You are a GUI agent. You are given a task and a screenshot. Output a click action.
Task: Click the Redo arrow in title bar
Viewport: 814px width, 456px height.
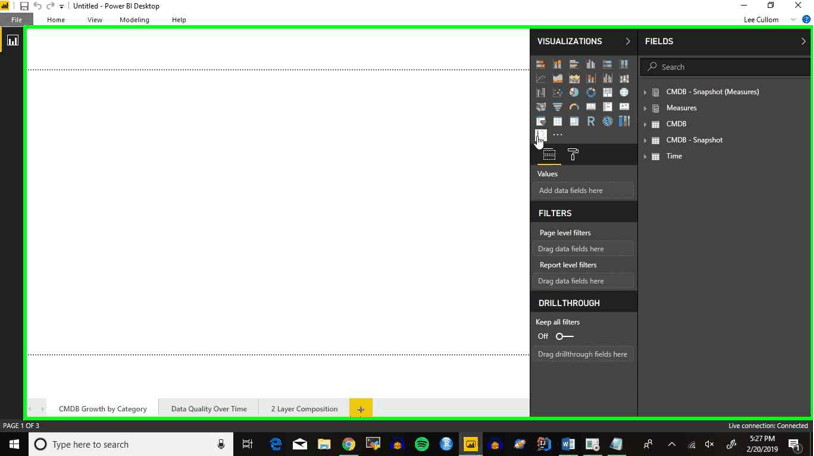click(x=50, y=6)
